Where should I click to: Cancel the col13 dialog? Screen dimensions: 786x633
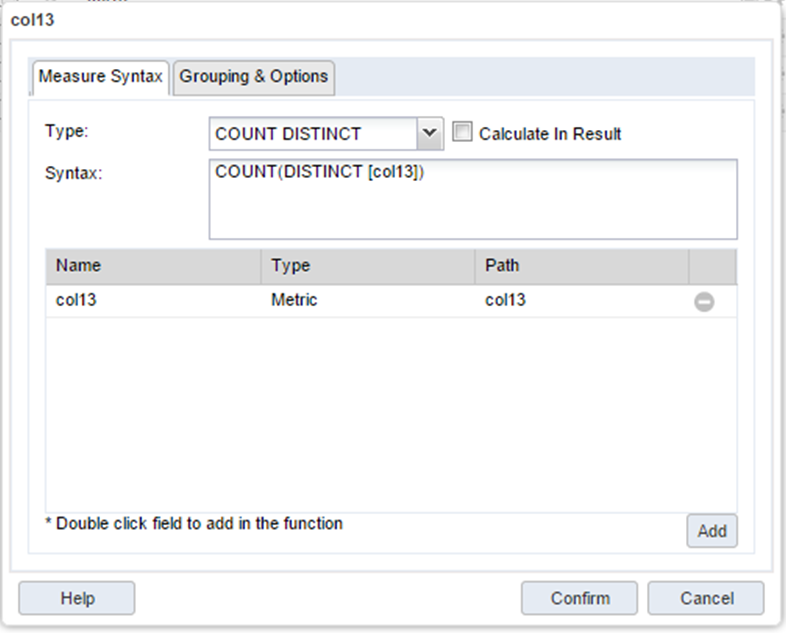click(x=705, y=598)
